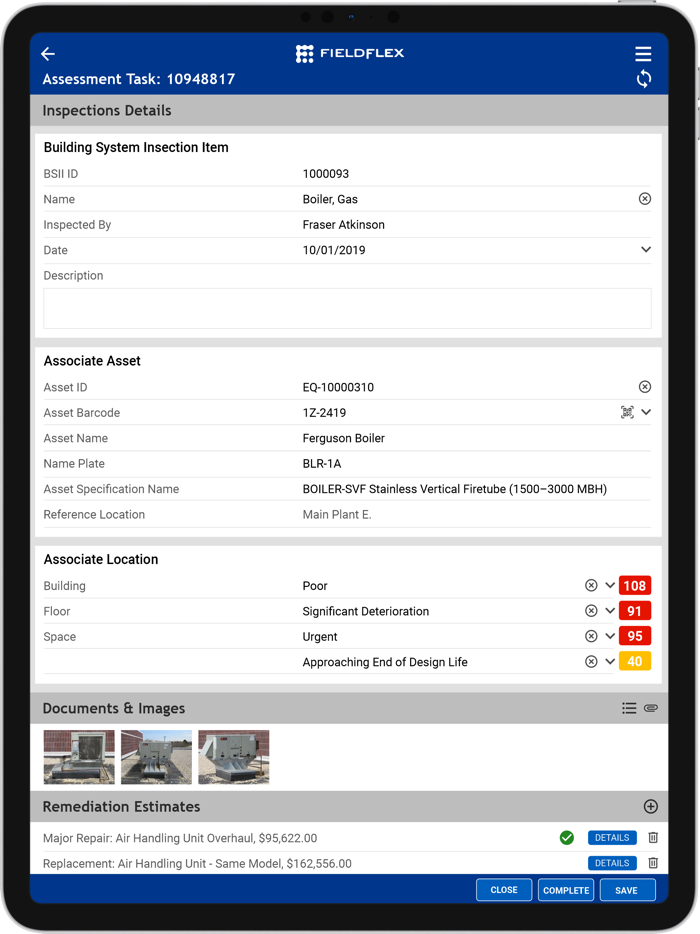
Task: Select Name Plate value BLR-1A
Action: (x=322, y=463)
